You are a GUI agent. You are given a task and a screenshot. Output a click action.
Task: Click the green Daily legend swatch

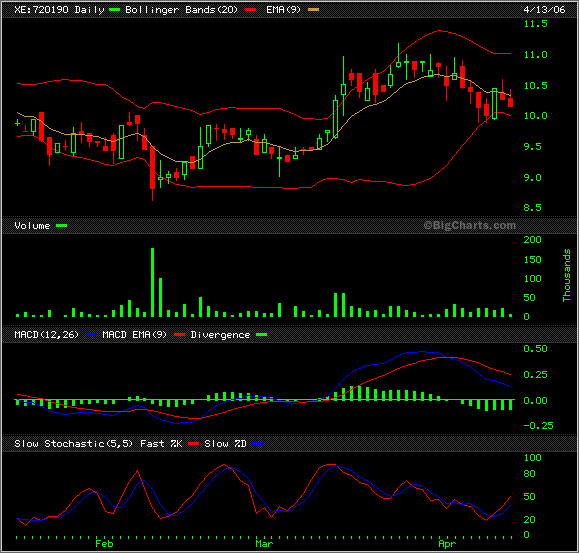coord(114,10)
